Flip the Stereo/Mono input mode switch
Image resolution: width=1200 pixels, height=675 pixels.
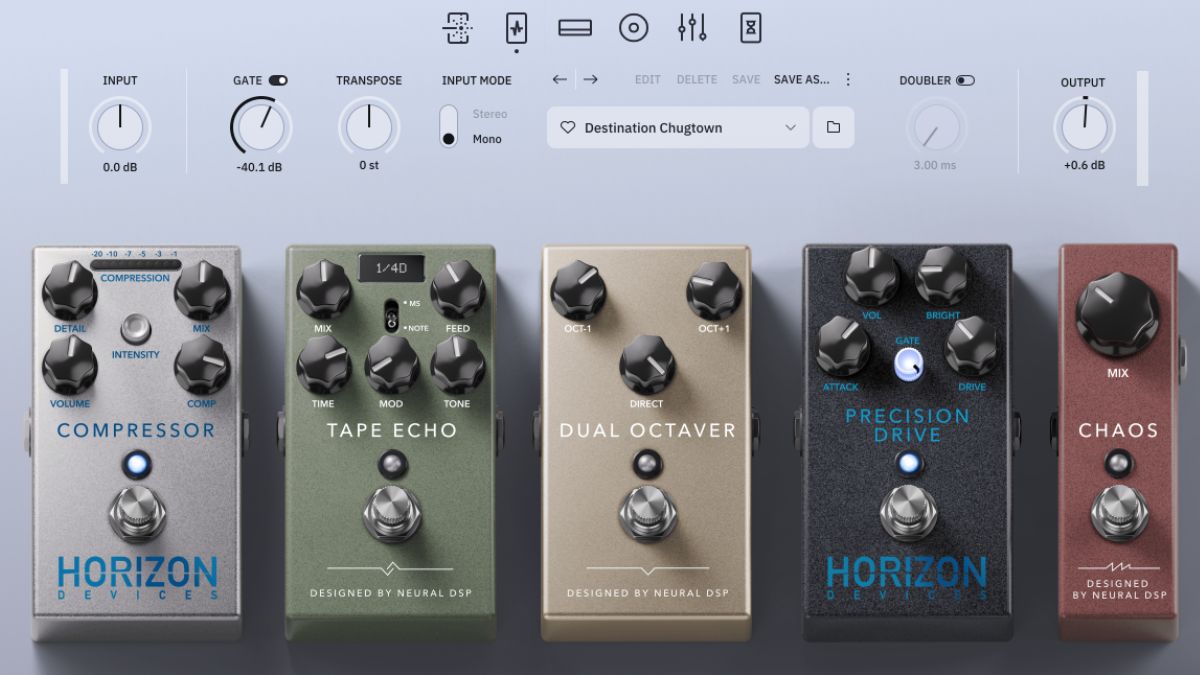(x=449, y=126)
